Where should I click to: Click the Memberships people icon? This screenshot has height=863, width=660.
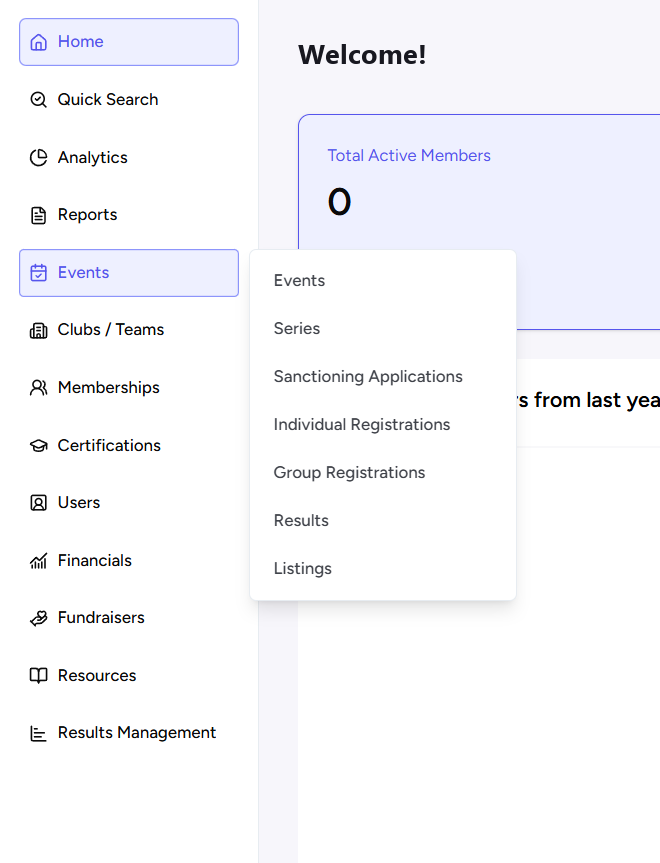pos(39,388)
